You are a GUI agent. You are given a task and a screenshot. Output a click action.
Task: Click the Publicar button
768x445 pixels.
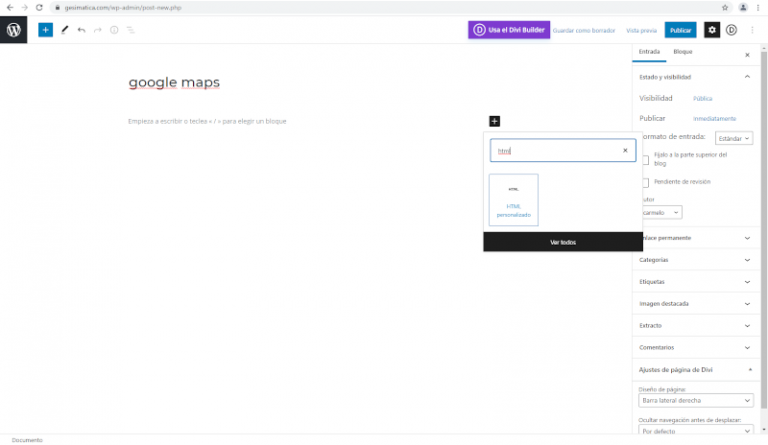(x=680, y=30)
